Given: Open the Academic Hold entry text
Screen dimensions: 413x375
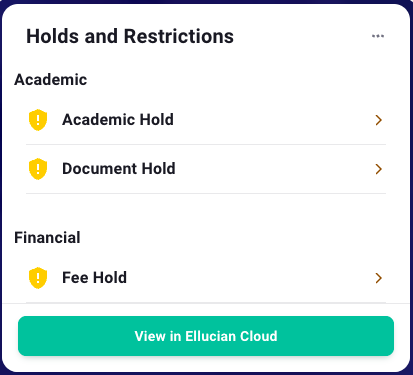Looking at the screenshot, I should 118,120.
